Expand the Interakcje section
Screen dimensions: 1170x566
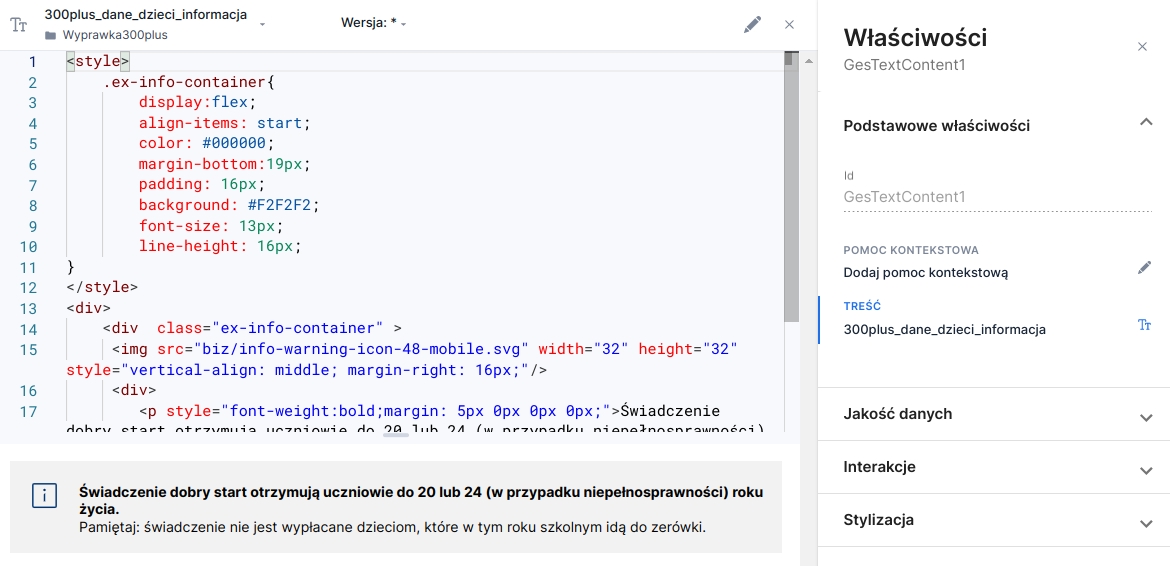pyautogui.click(x=1146, y=469)
